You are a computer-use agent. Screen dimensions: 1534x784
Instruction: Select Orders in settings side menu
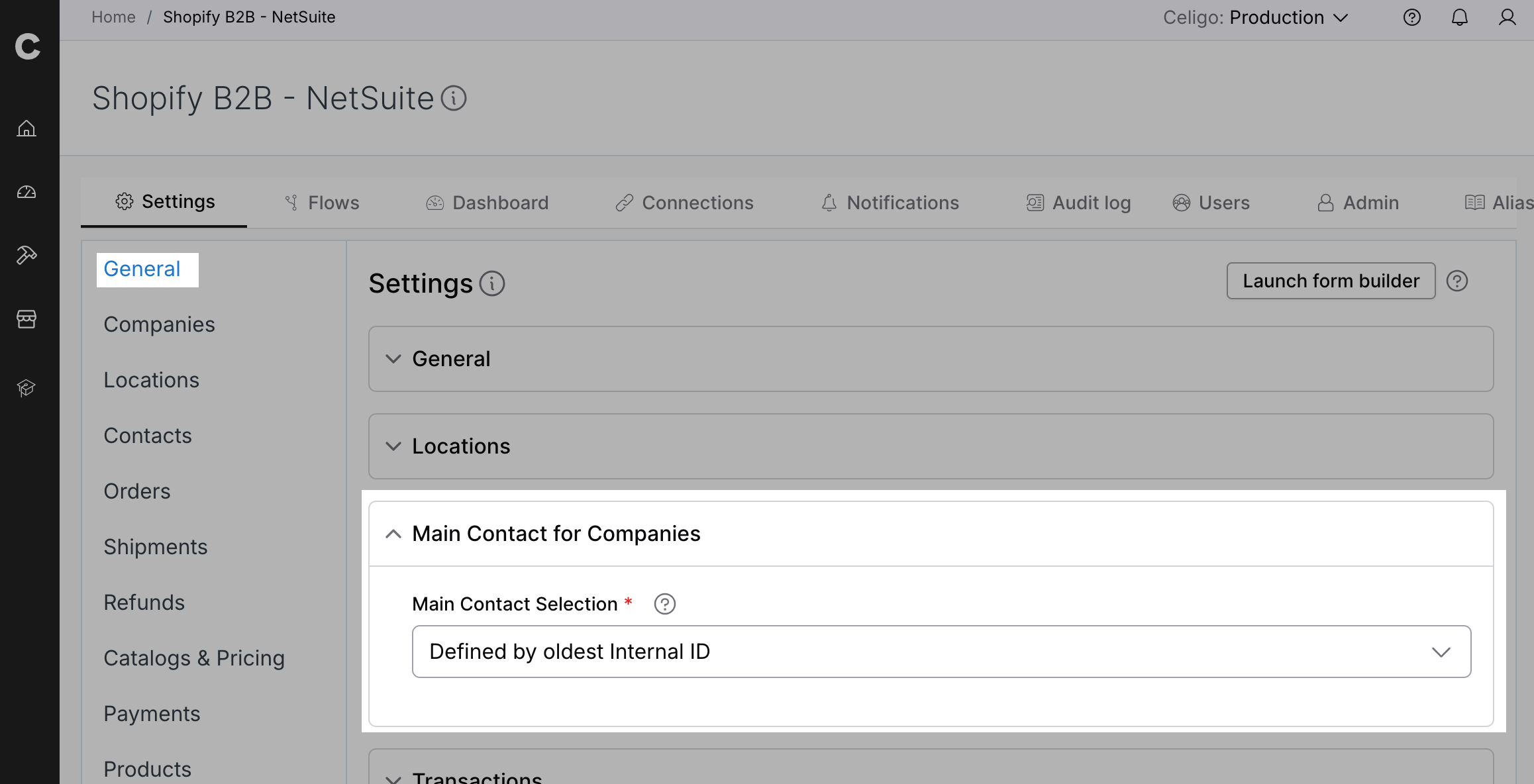pos(137,491)
